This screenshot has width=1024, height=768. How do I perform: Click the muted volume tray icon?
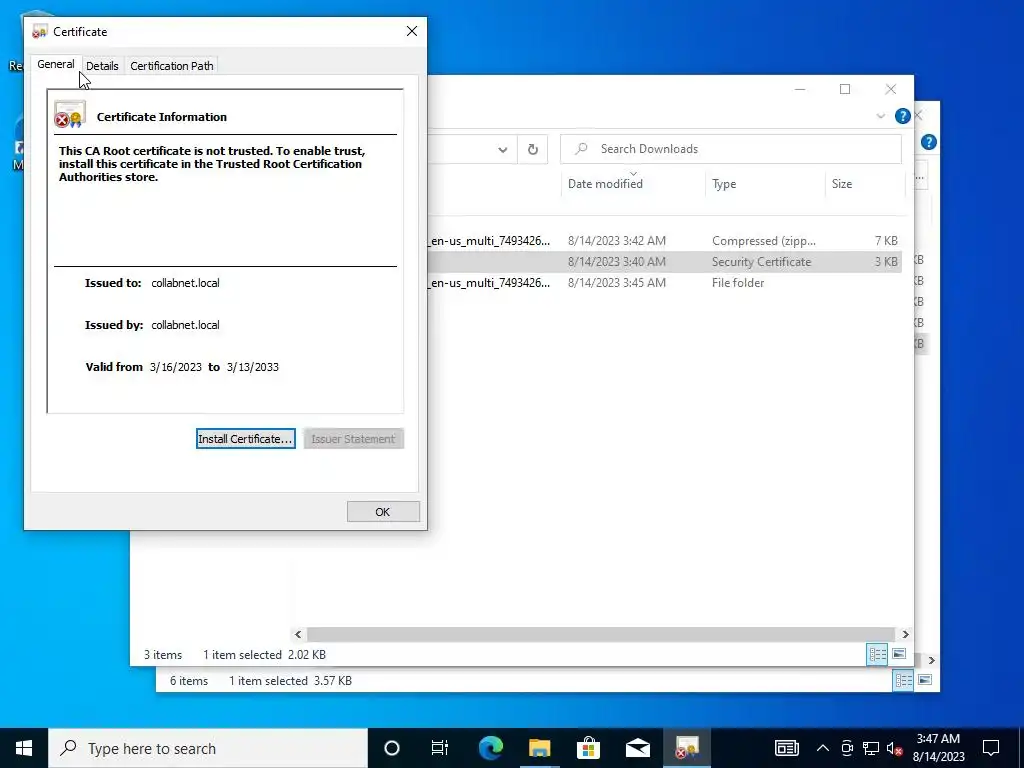pyautogui.click(x=895, y=748)
